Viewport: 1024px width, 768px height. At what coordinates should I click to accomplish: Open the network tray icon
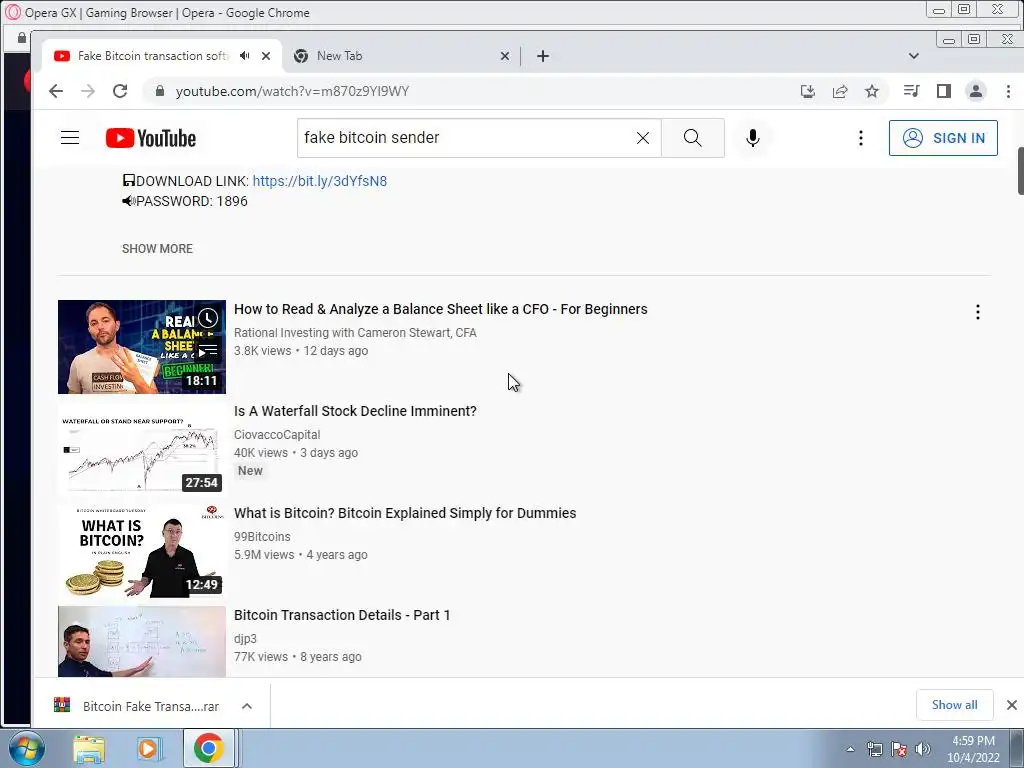874,750
